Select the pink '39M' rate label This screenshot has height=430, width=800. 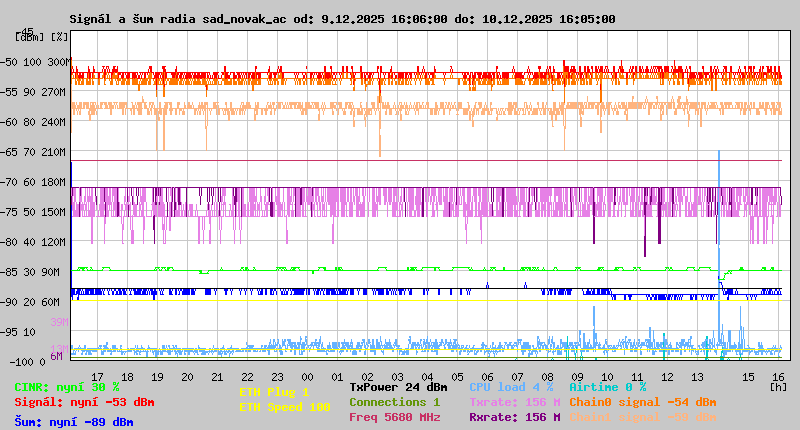pos(59,322)
